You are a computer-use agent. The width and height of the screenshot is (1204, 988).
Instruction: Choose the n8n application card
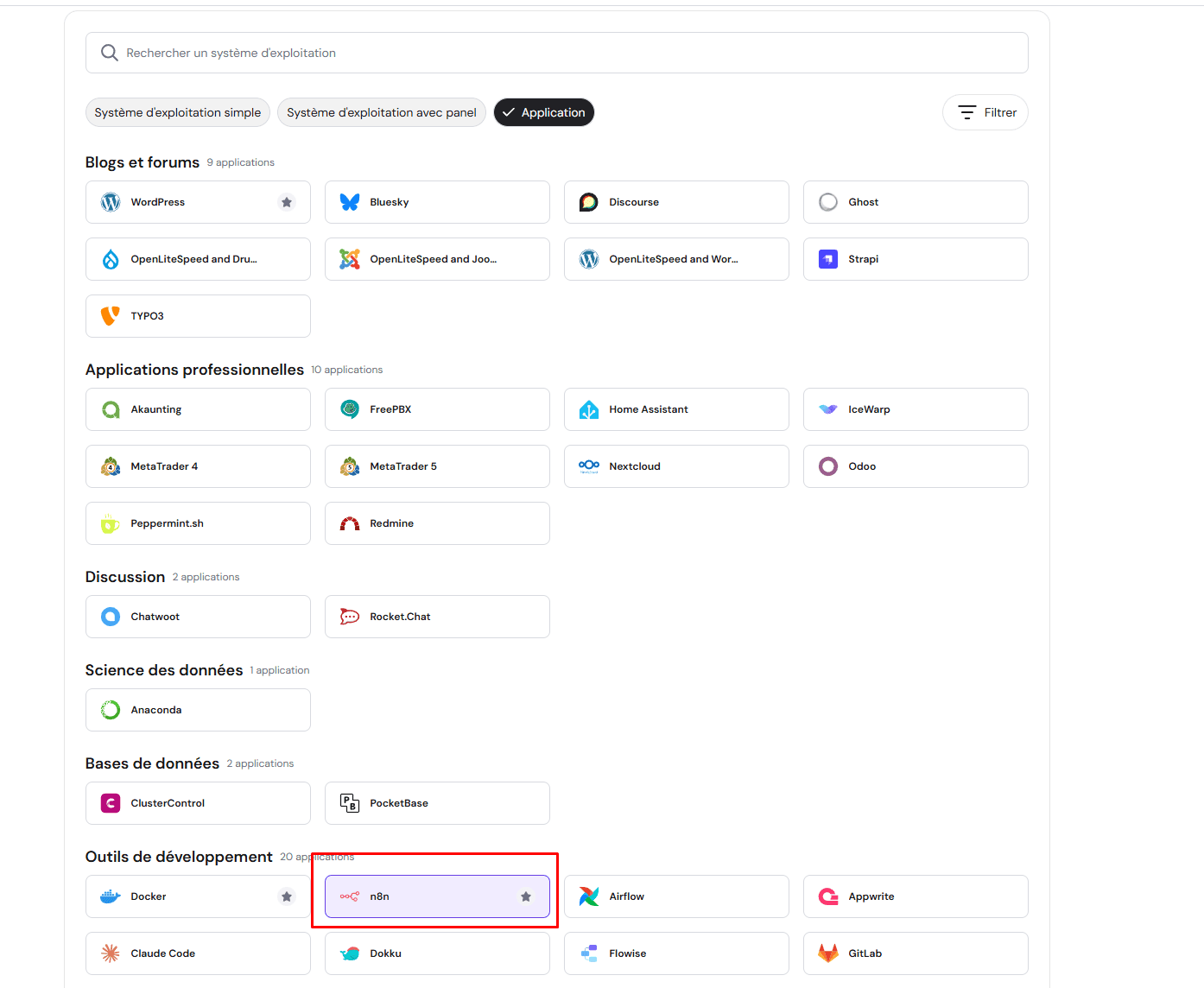pyautogui.click(x=437, y=896)
